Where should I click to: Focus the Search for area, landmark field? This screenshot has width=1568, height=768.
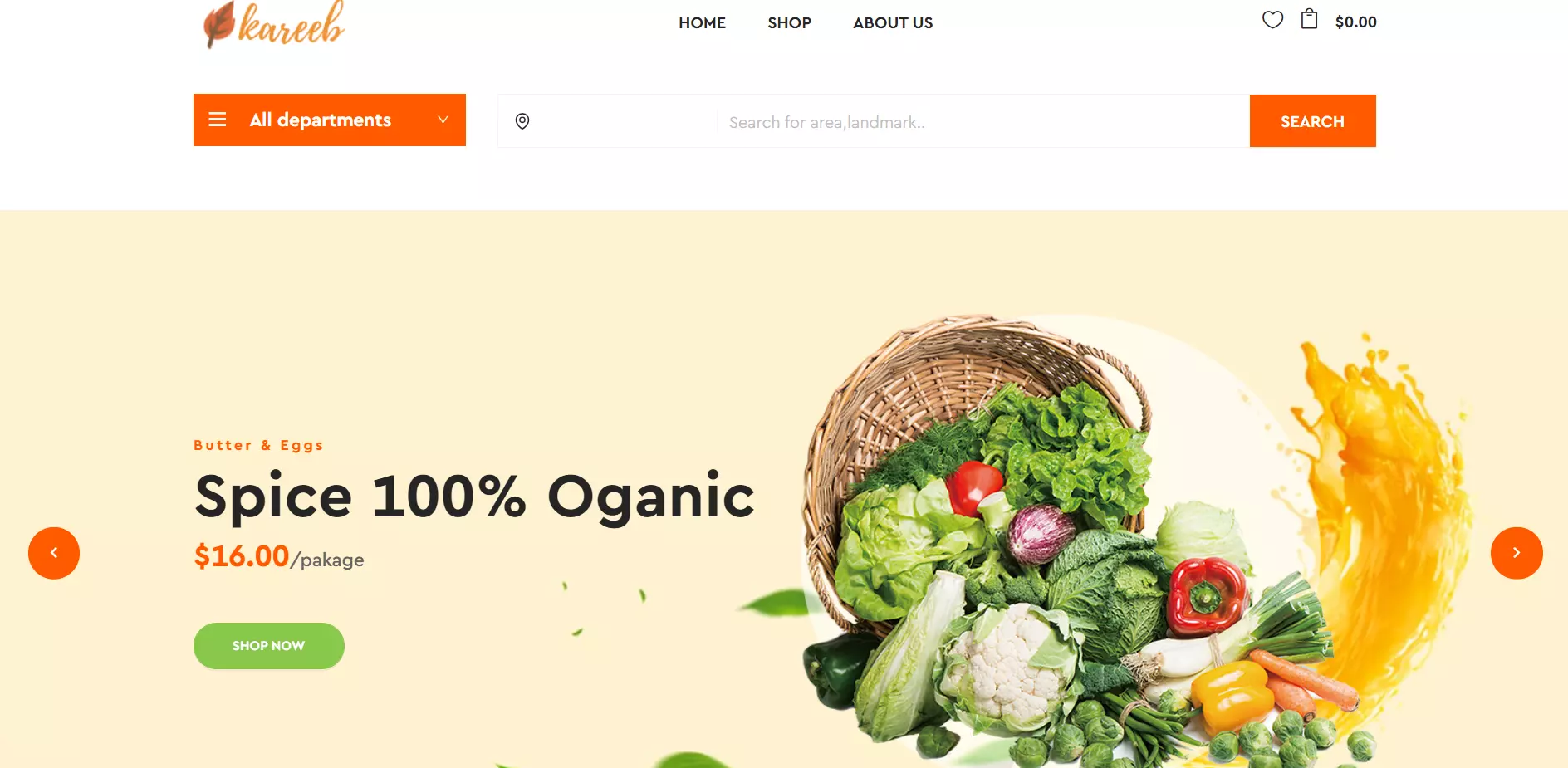point(983,122)
